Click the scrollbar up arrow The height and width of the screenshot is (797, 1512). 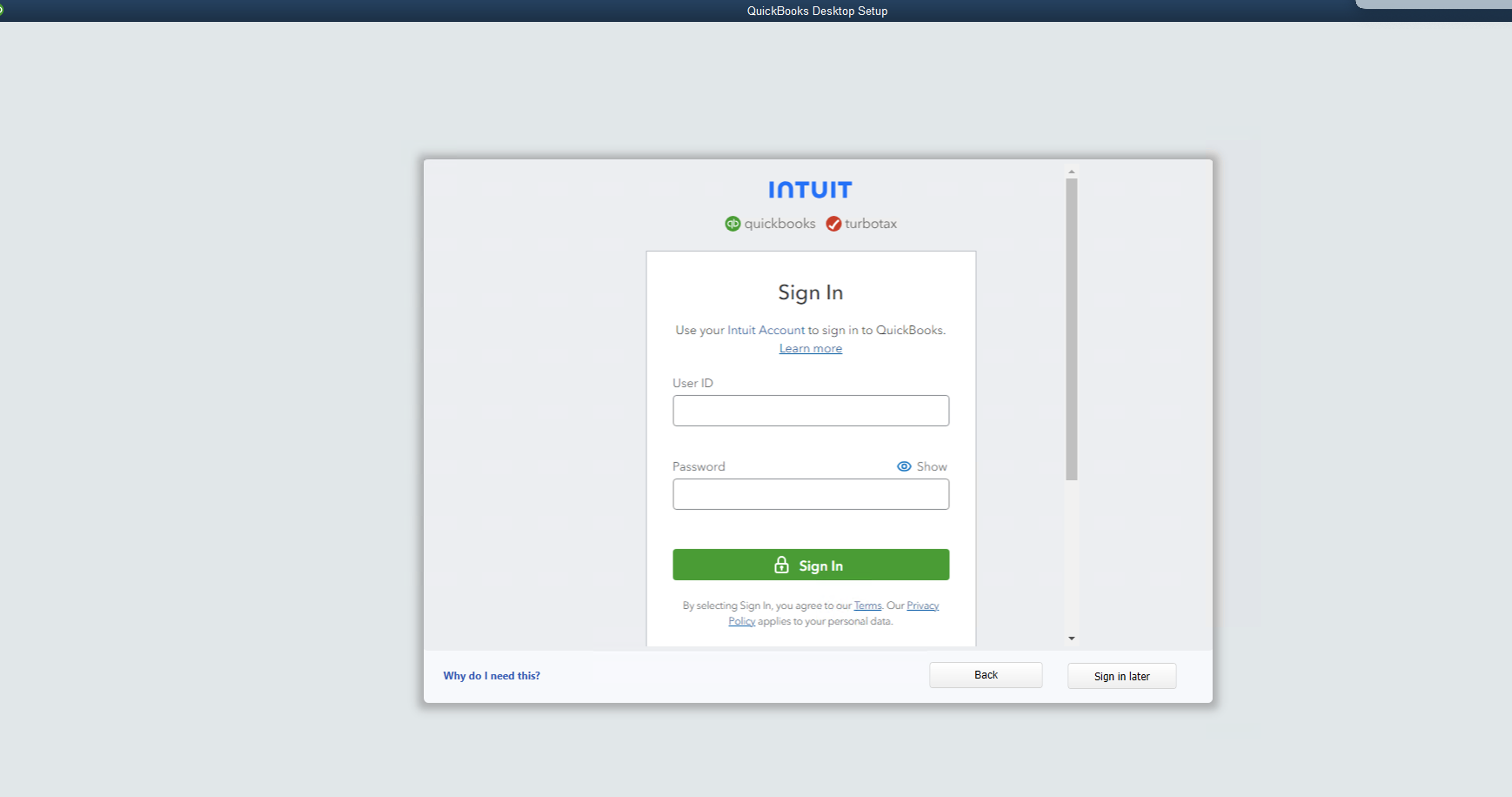pos(1072,172)
